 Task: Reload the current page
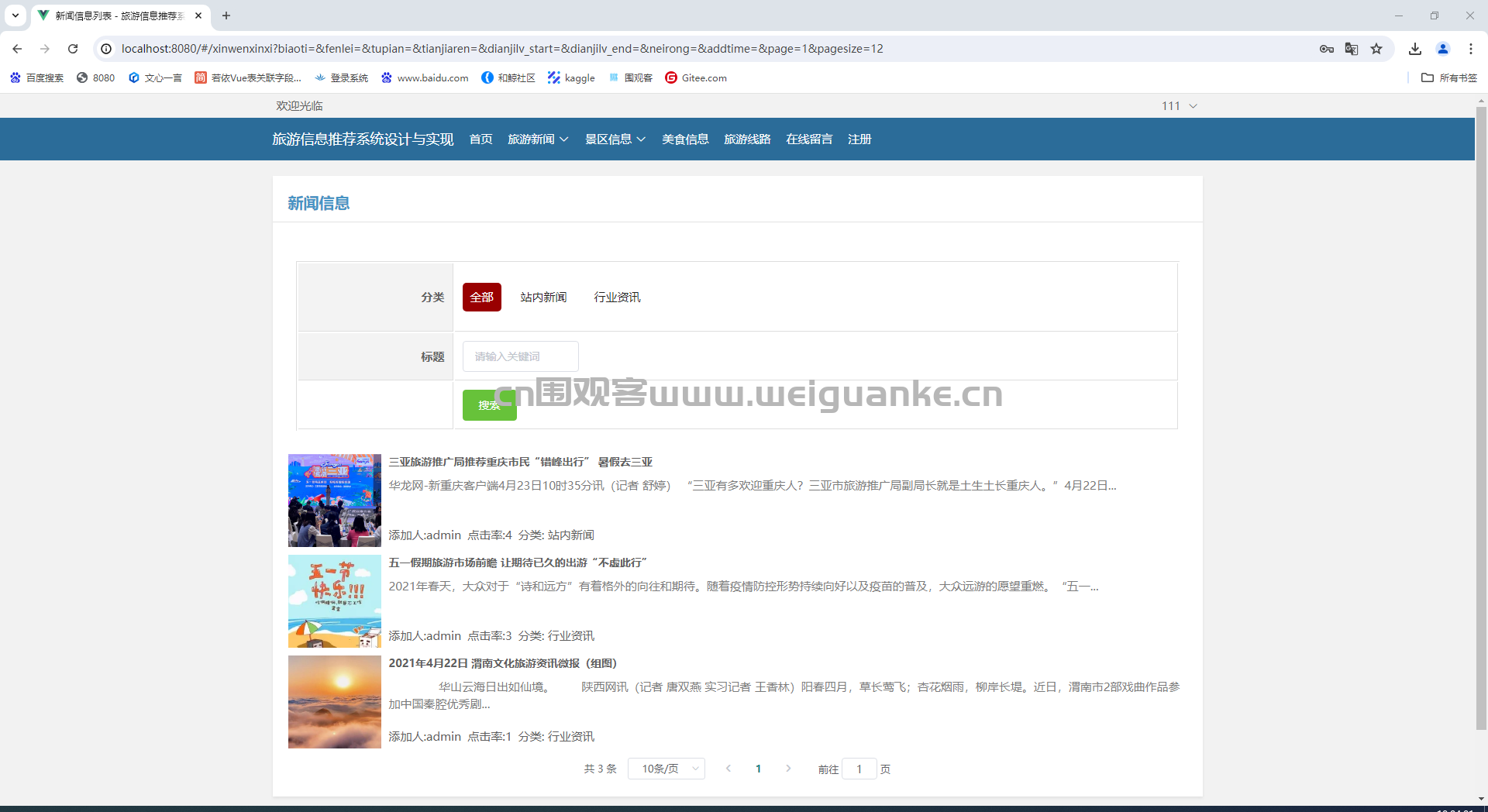73,49
